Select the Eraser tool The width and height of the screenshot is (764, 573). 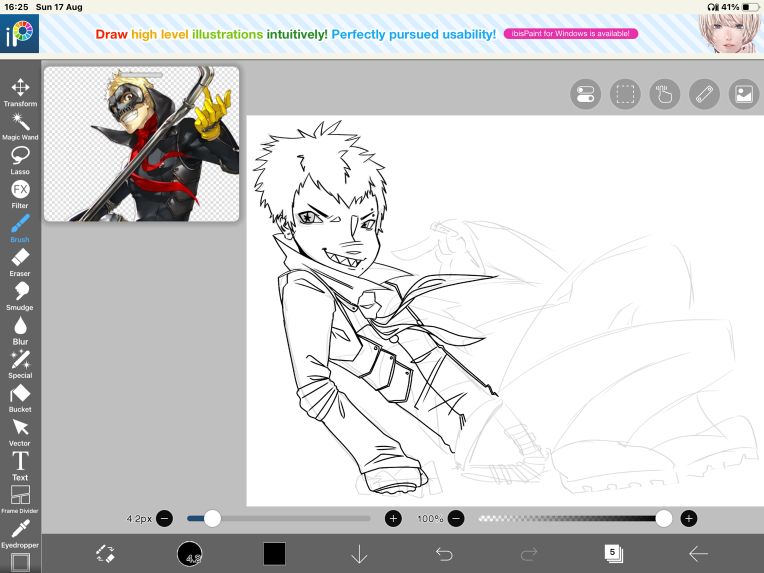click(20, 263)
